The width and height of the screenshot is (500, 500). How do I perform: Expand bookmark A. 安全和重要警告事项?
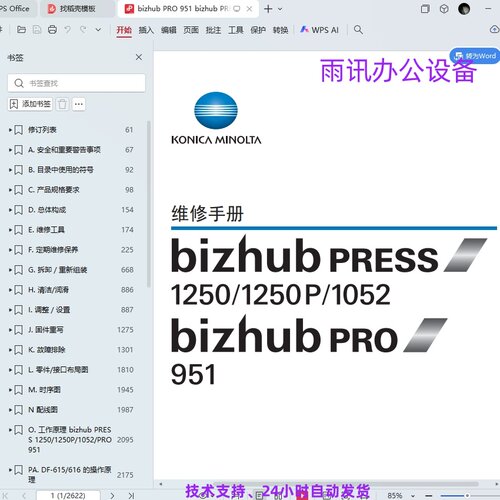coord(10,150)
